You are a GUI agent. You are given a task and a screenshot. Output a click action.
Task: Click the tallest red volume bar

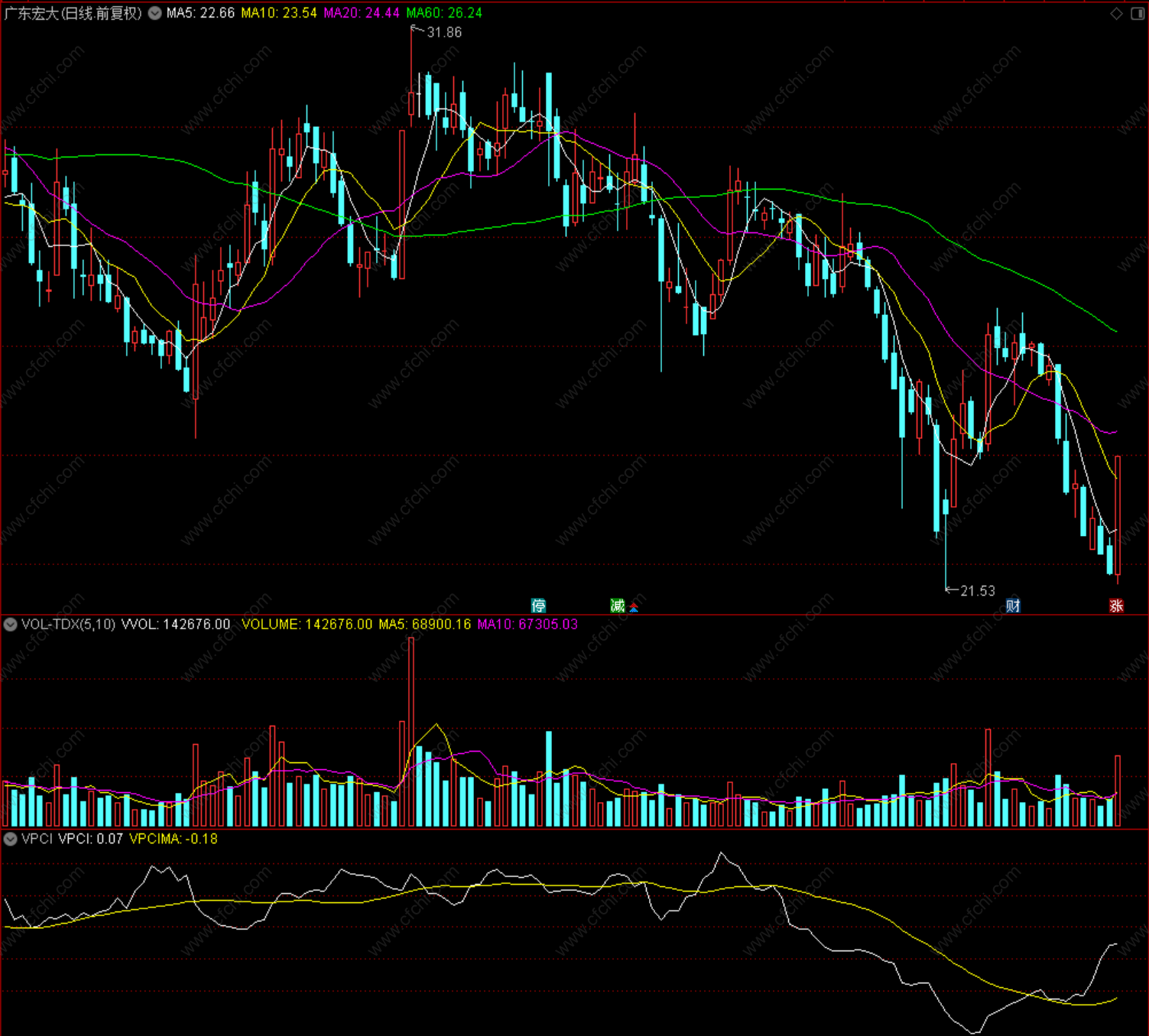tap(411, 732)
